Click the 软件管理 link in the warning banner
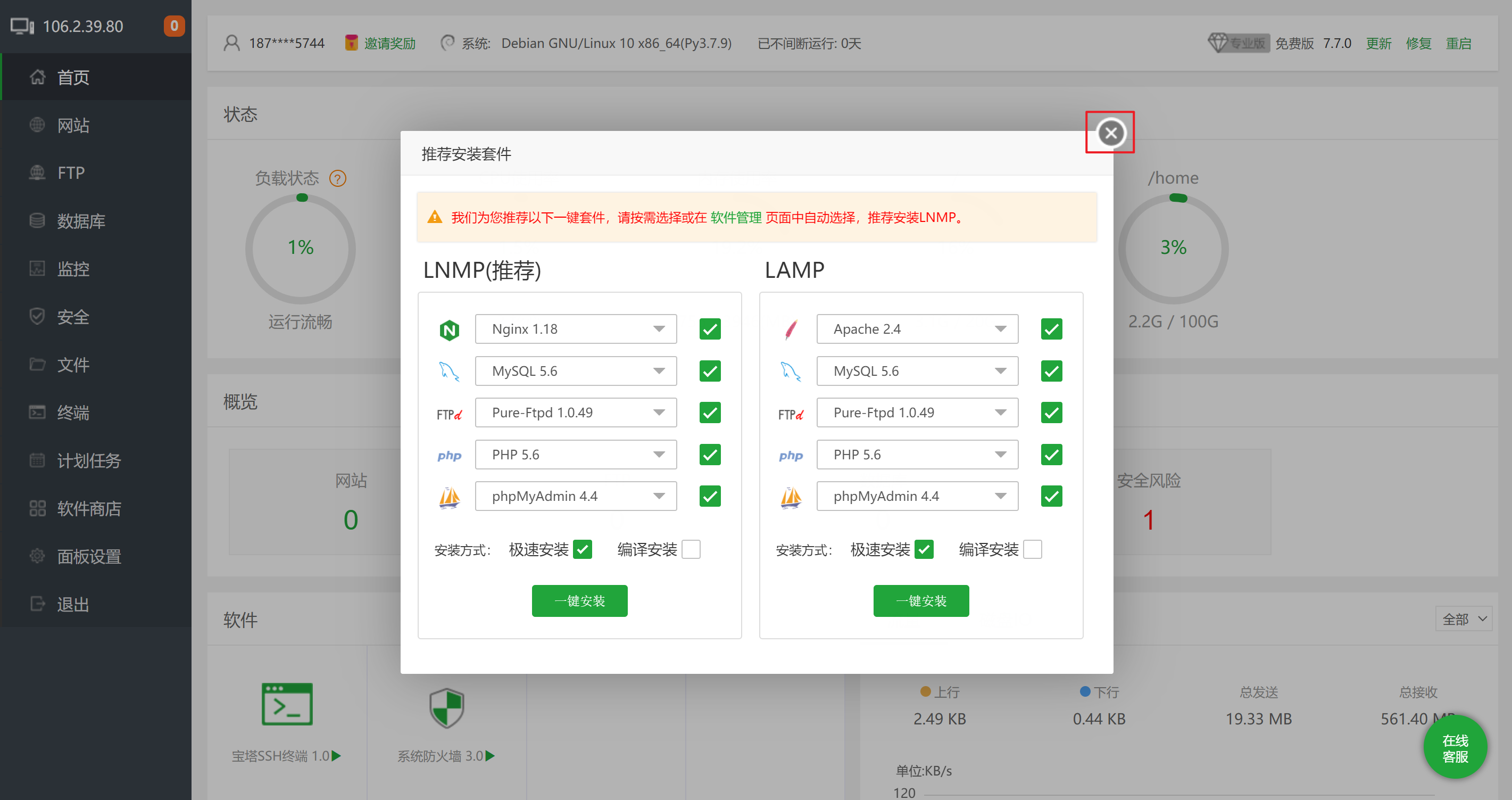The image size is (1512, 800). coord(735,218)
